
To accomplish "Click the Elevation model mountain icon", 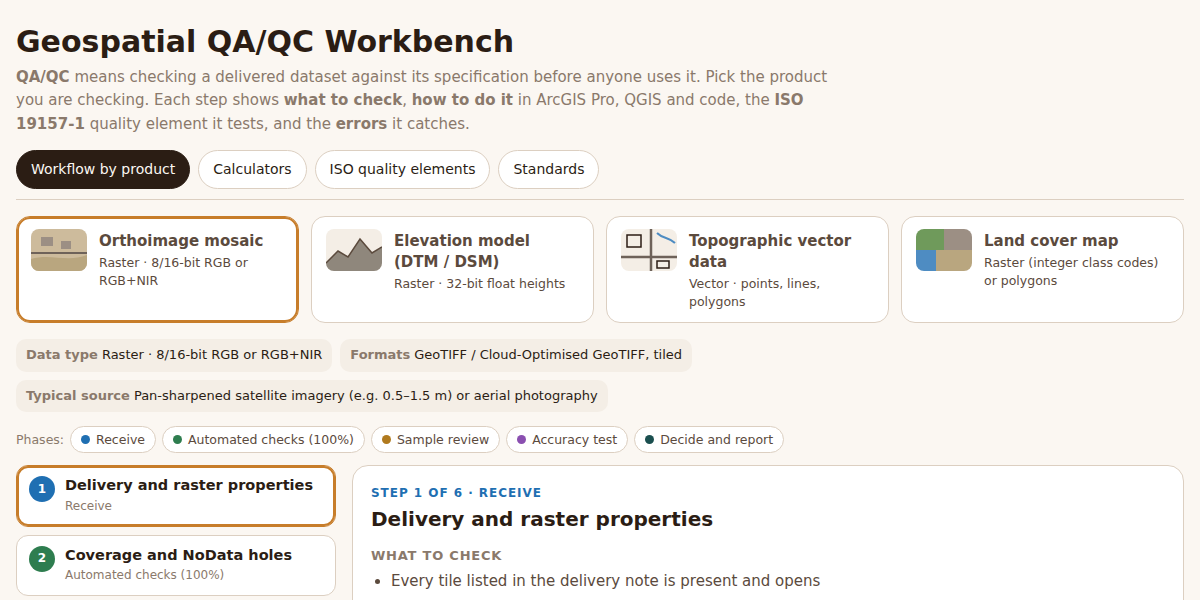I will tap(354, 250).
